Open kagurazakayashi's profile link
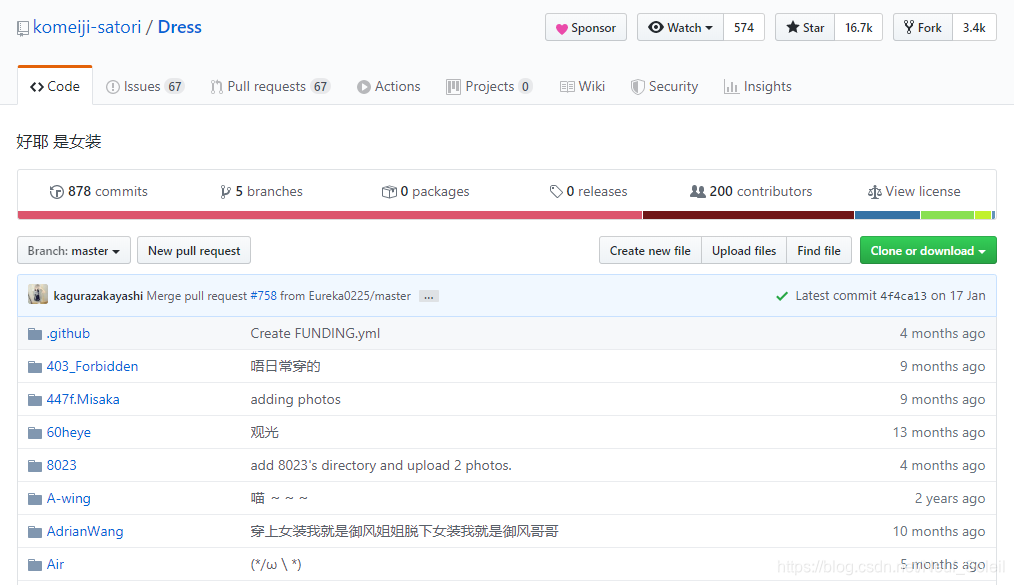Image resolution: width=1014 pixels, height=585 pixels. tap(98, 296)
